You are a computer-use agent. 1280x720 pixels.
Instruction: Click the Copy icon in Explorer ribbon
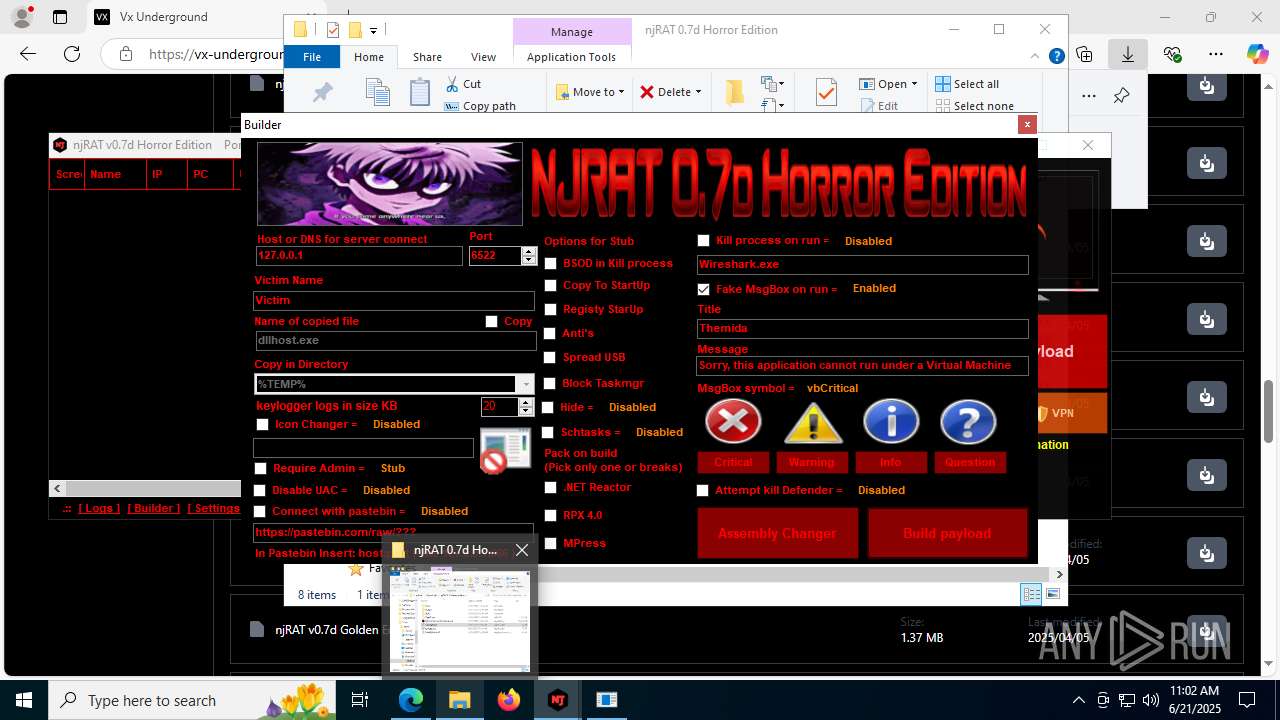pos(378,93)
